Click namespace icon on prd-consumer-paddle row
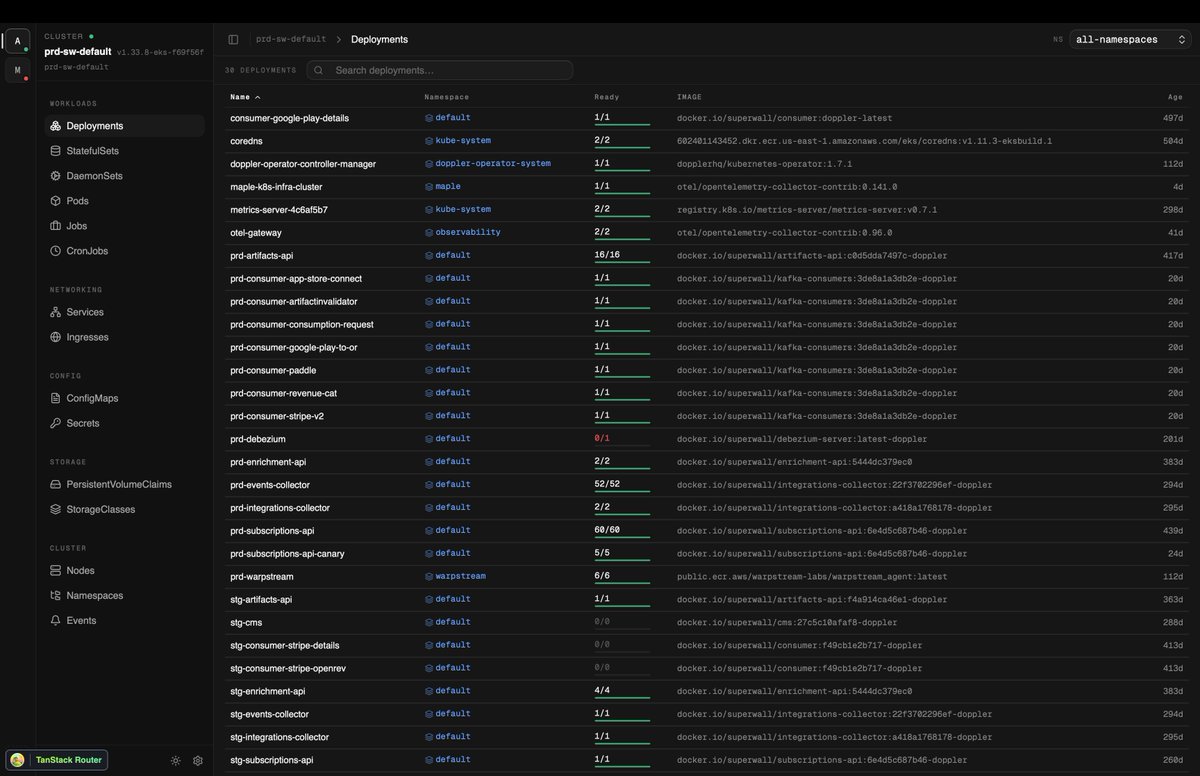Viewport: 1200px width, 776px height. [x=429, y=370]
